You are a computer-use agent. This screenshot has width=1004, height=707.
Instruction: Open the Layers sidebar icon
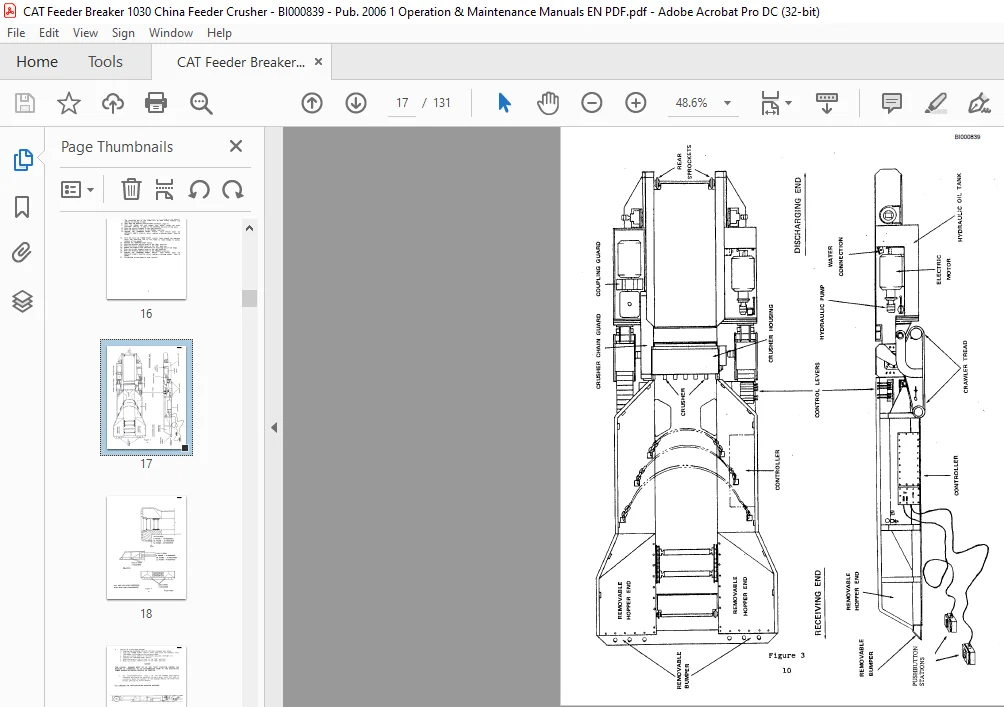coord(22,301)
